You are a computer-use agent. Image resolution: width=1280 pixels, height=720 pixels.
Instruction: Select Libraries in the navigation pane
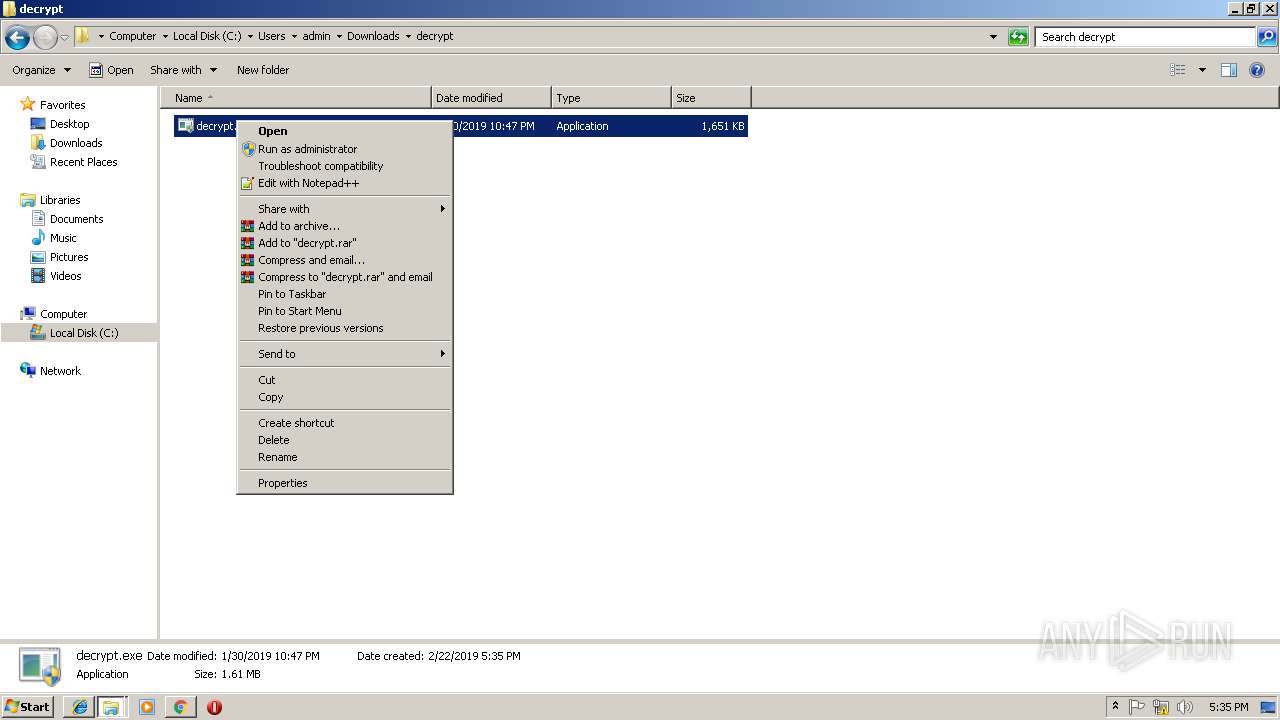tap(60, 200)
